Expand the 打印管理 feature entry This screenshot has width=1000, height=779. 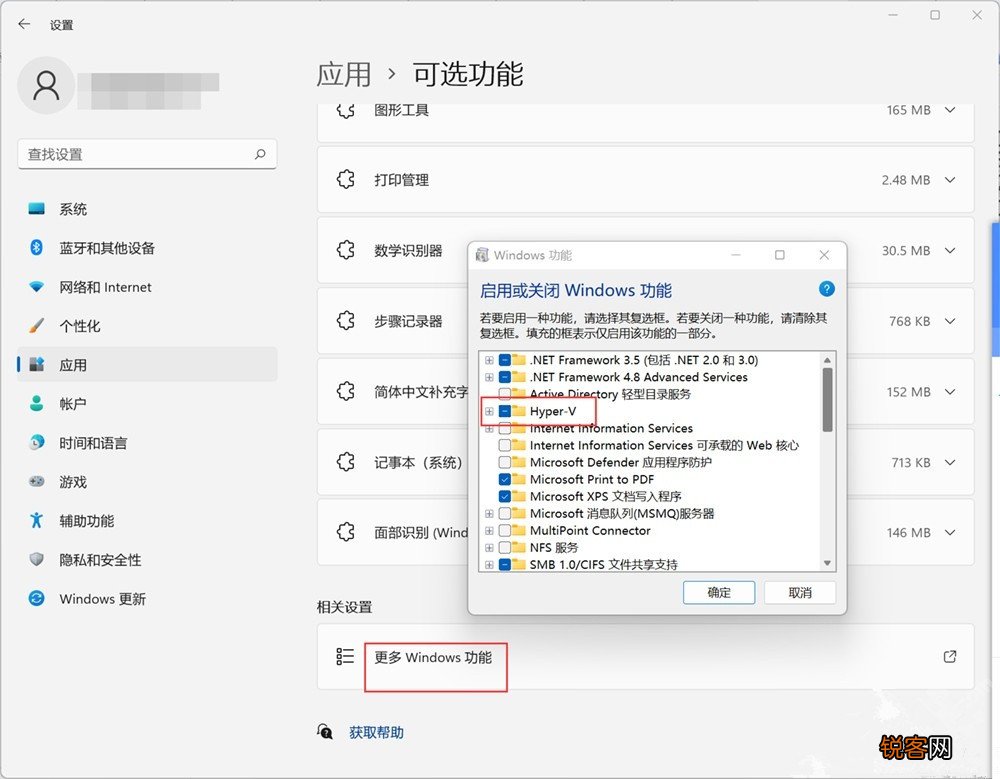950,180
